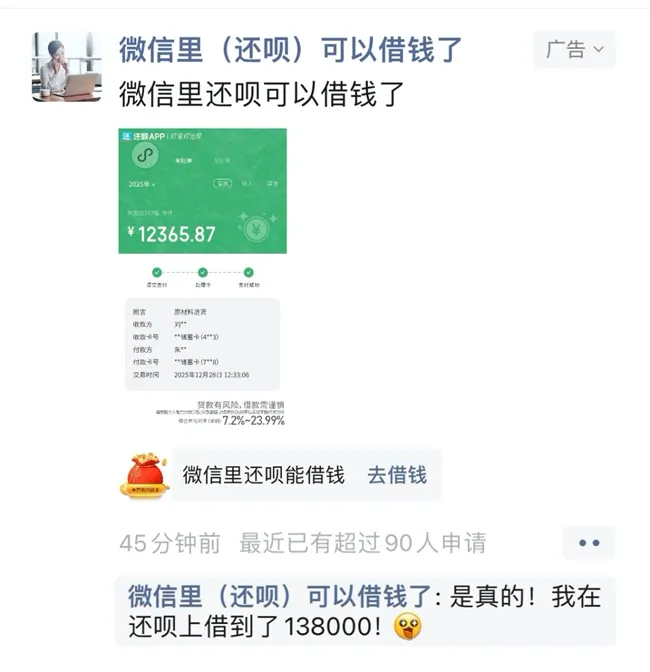
Task: Open advertiser name 微信里（还呗）可以借钱了 at top
Action: (x=291, y=50)
